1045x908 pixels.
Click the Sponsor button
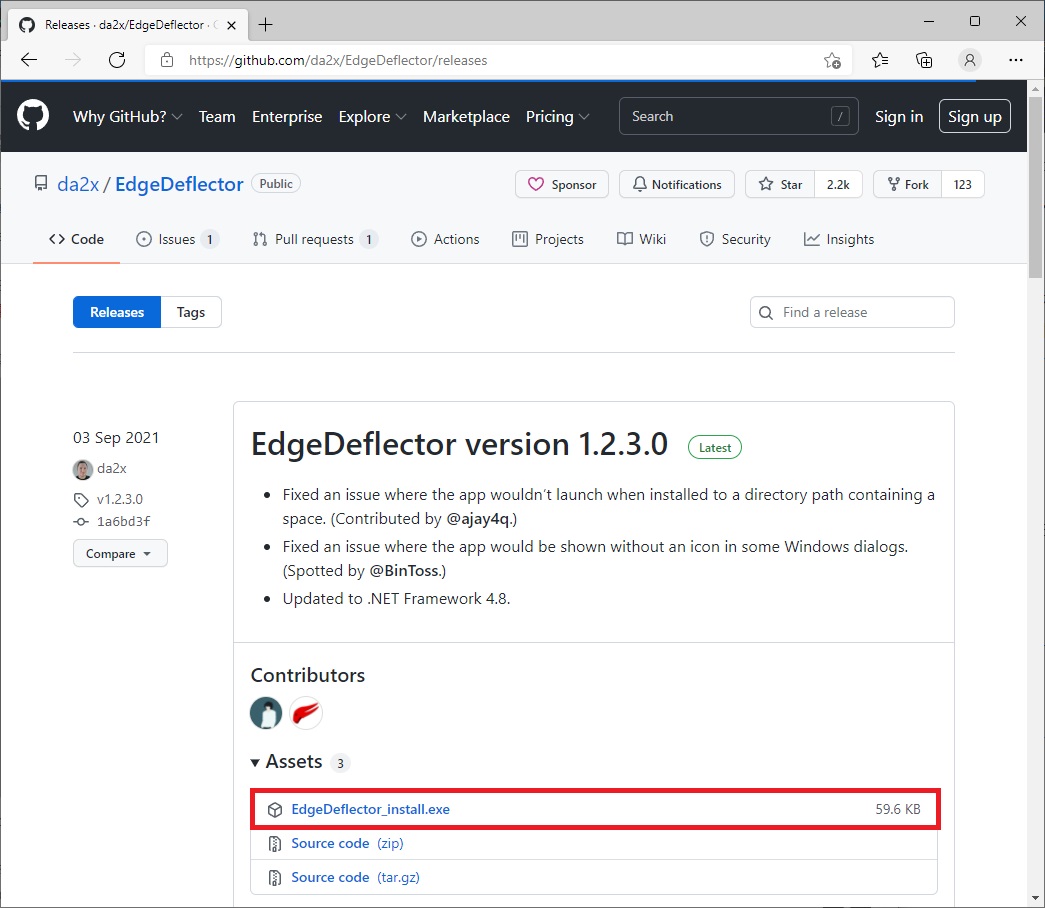click(x=562, y=185)
